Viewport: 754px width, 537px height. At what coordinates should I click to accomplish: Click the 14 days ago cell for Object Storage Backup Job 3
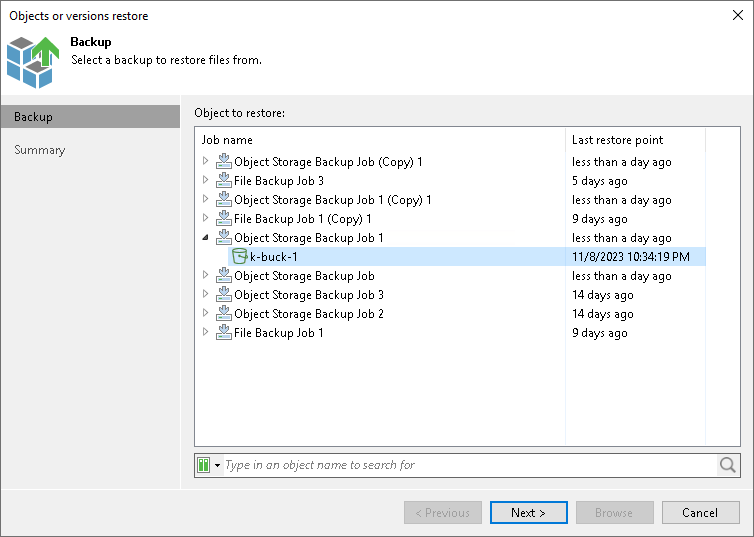(x=603, y=295)
